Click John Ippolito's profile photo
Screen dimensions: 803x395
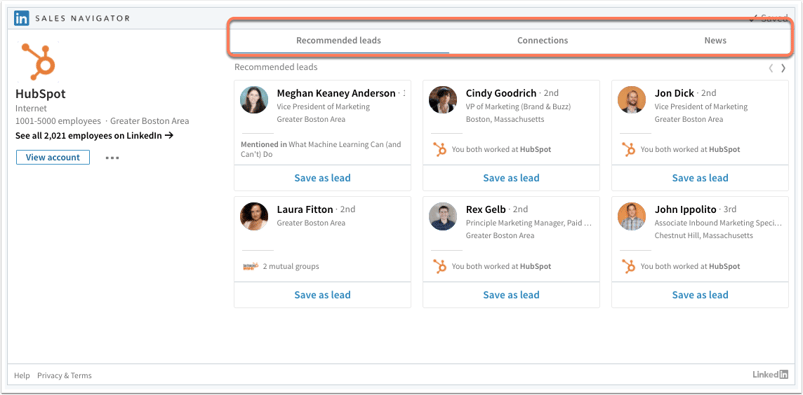pyautogui.click(x=631, y=216)
